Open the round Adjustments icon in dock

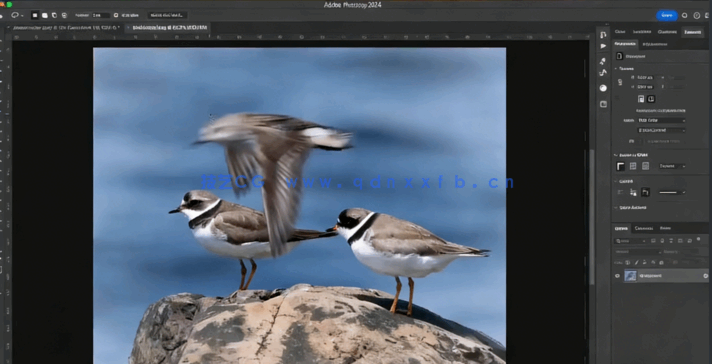pyautogui.click(x=603, y=88)
